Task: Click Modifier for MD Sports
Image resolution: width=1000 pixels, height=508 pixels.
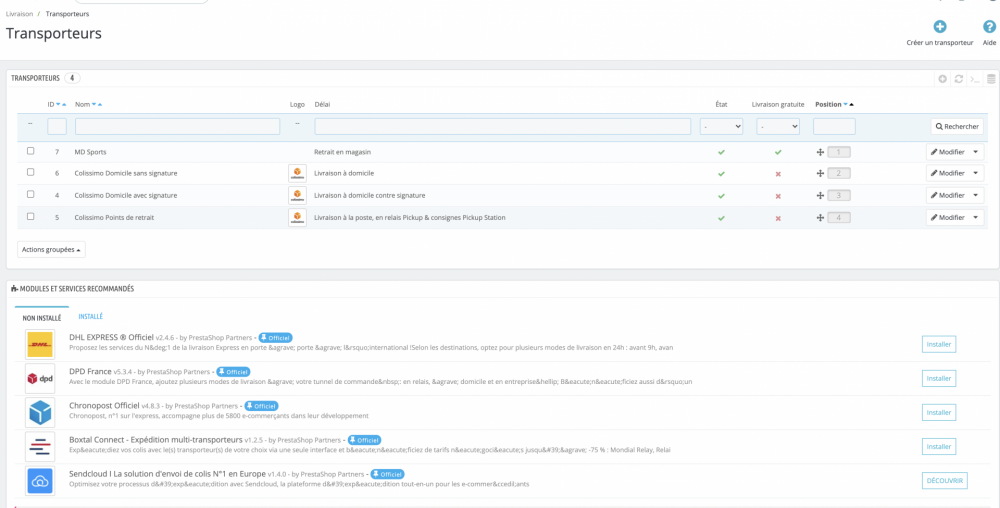Action: pyautogui.click(x=948, y=152)
